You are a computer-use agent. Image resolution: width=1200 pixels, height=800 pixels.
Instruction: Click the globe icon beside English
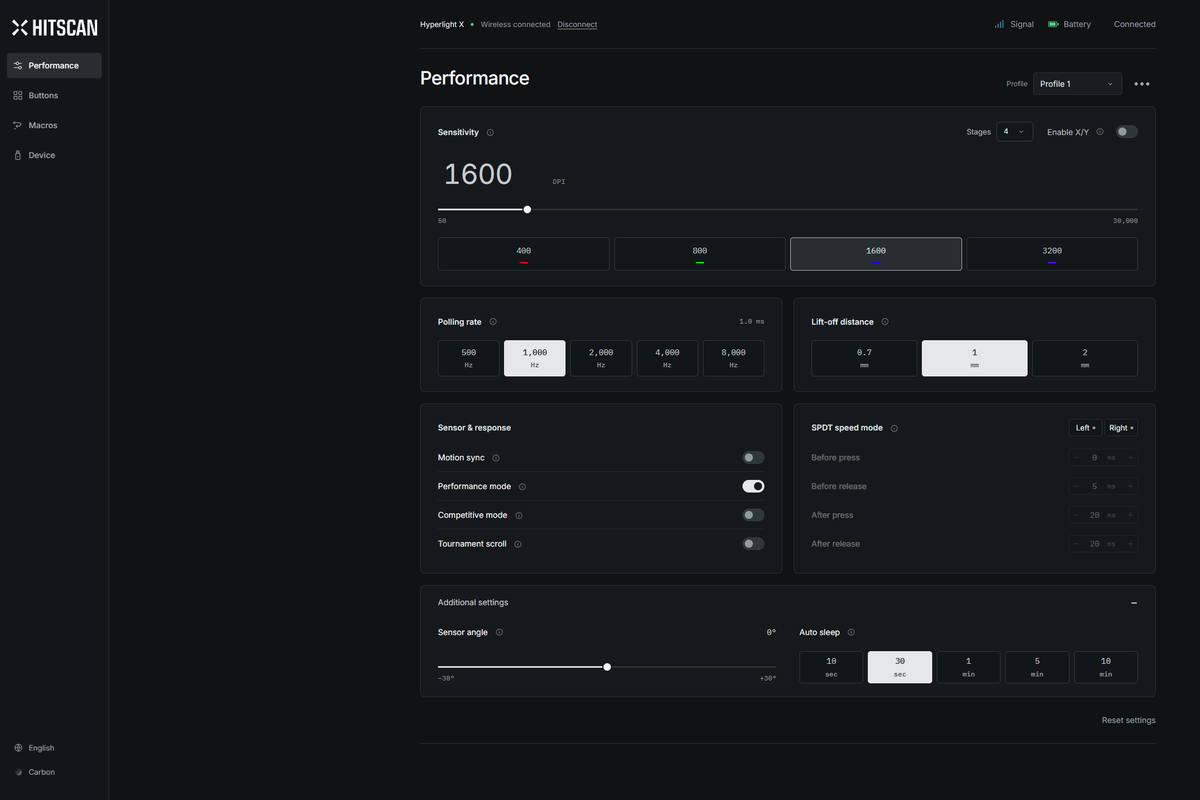click(x=18, y=748)
